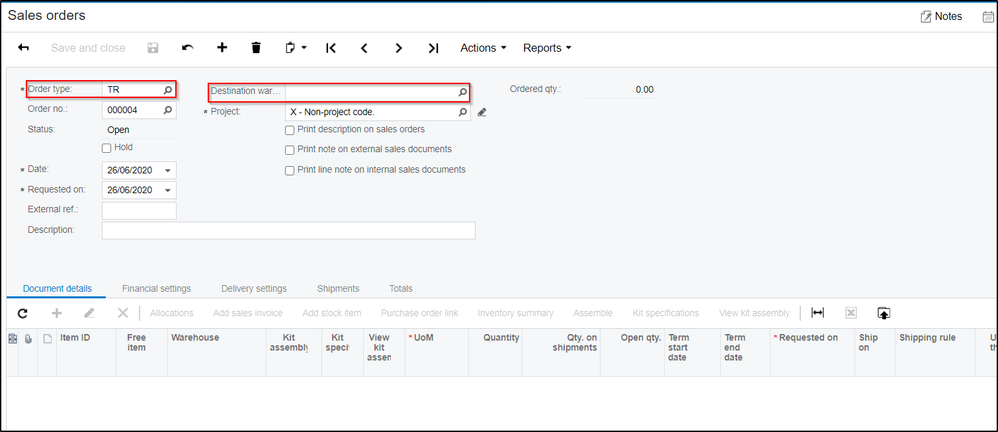998x432 pixels.
Task: Open Notes at the top right
Action: (941, 16)
